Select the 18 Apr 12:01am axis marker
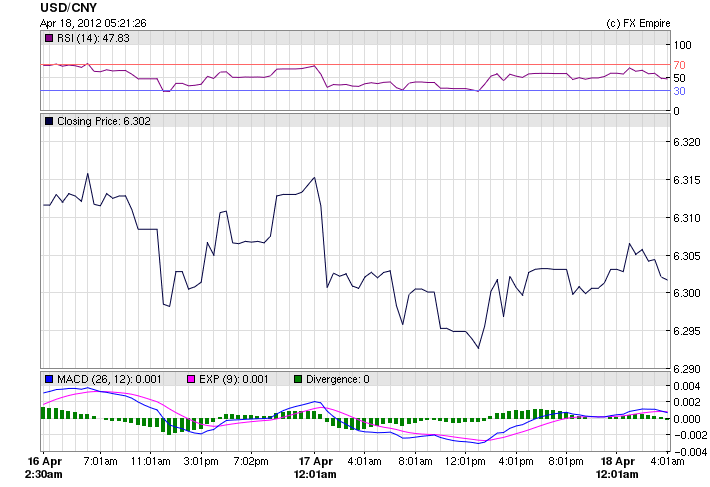 [617, 468]
